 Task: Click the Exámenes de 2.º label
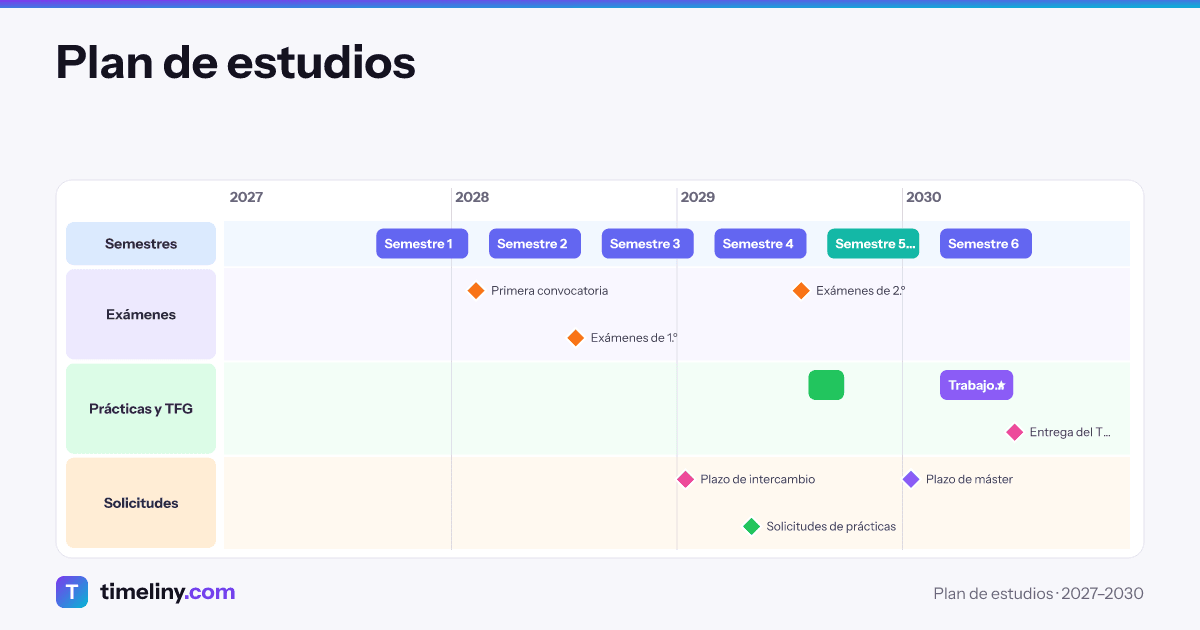(860, 291)
